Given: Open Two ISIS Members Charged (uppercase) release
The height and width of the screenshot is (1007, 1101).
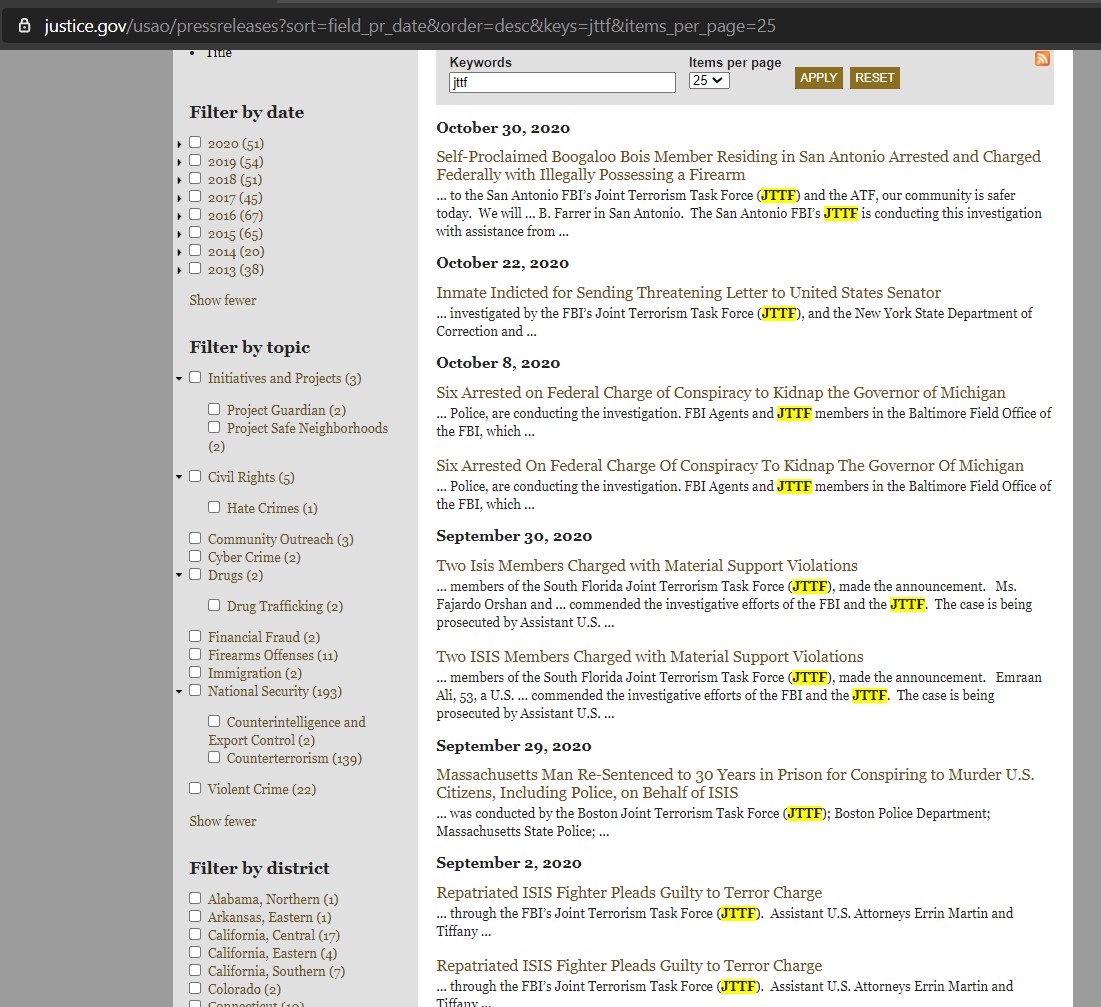Looking at the screenshot, I should click(650, 657).
